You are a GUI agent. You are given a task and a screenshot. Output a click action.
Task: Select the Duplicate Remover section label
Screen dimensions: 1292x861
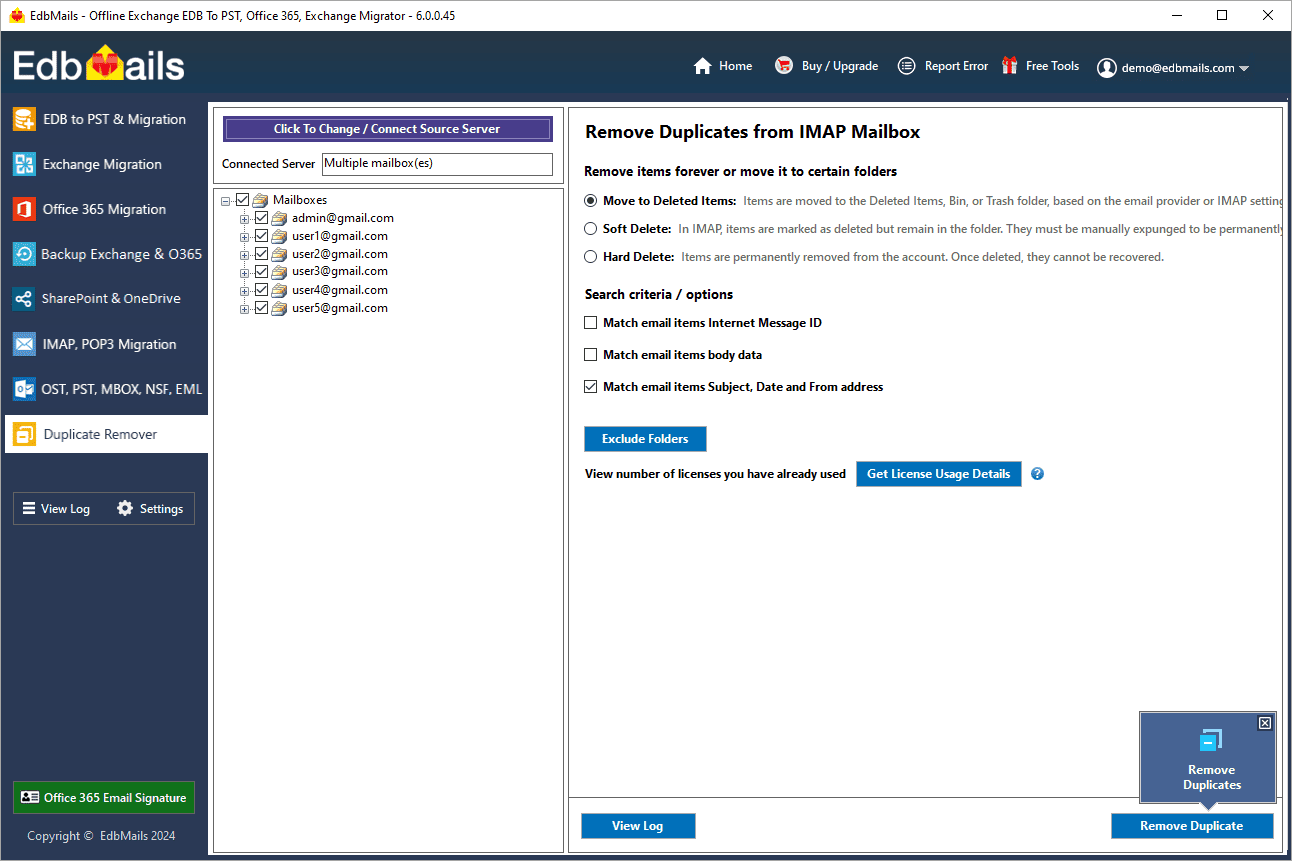pos(100,434)
